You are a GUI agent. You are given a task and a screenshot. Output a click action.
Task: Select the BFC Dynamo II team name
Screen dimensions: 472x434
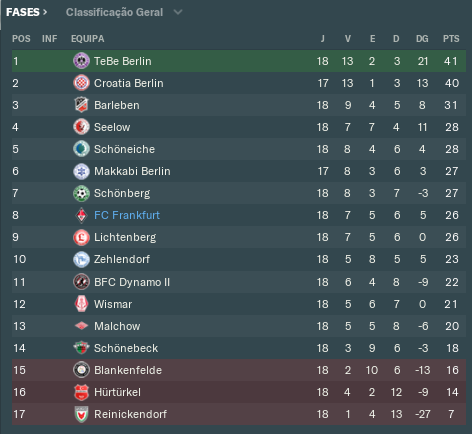click(x=132, y=282)
